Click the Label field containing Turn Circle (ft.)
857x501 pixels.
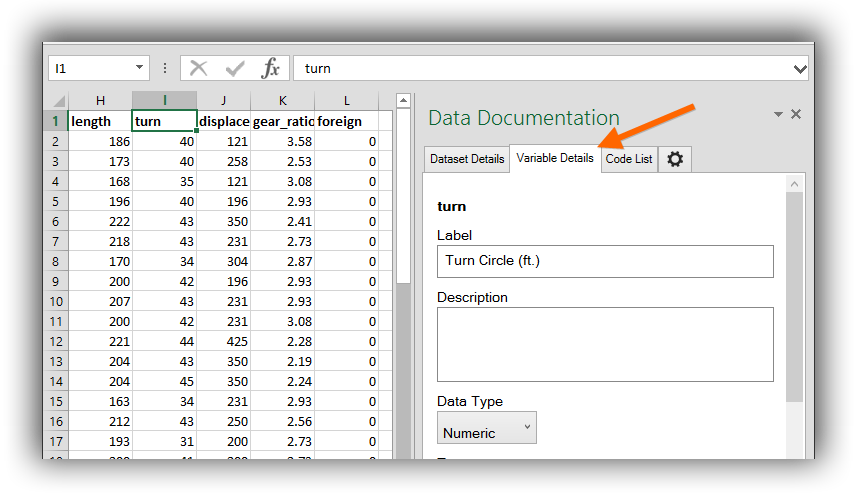(605, 261)
